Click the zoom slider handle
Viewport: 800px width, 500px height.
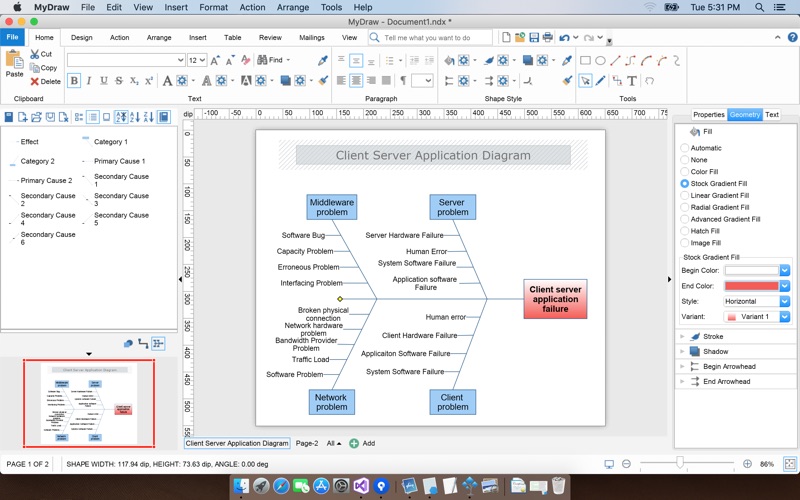(x=680, y=463)
